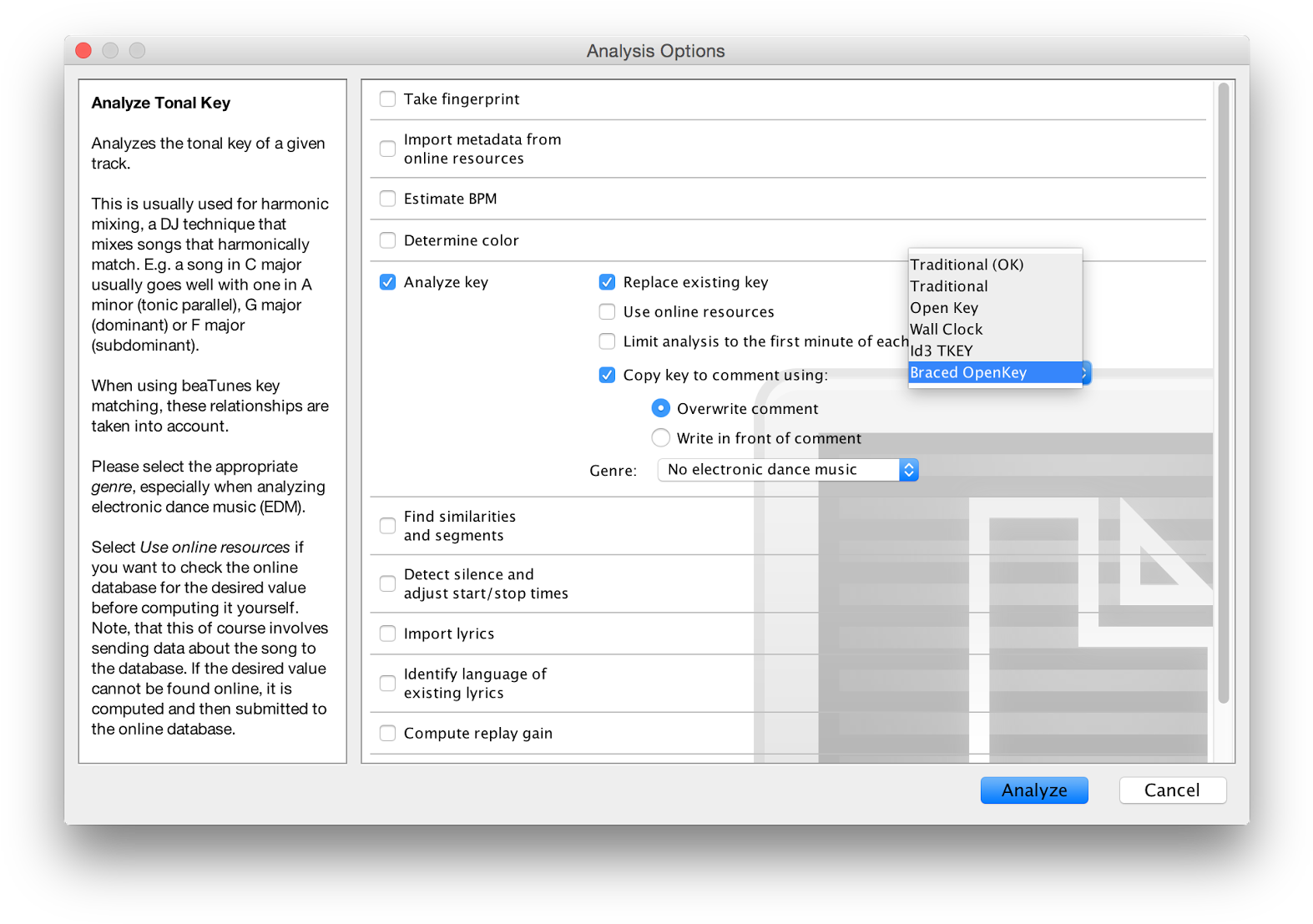
Task: Choose Id3 TKEY from the popup list
Action: pos(942,351)
